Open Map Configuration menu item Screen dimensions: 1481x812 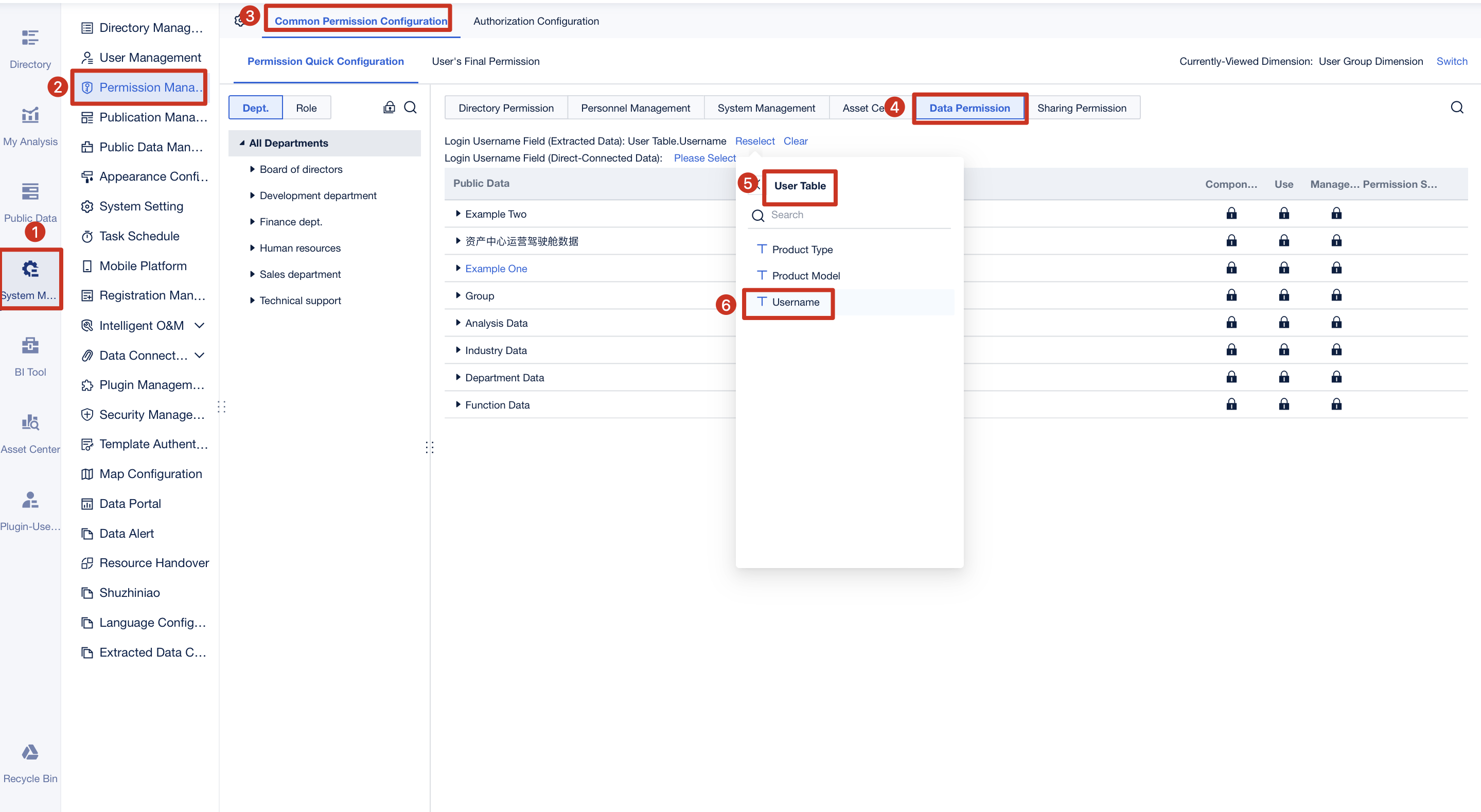click(142, 474)
